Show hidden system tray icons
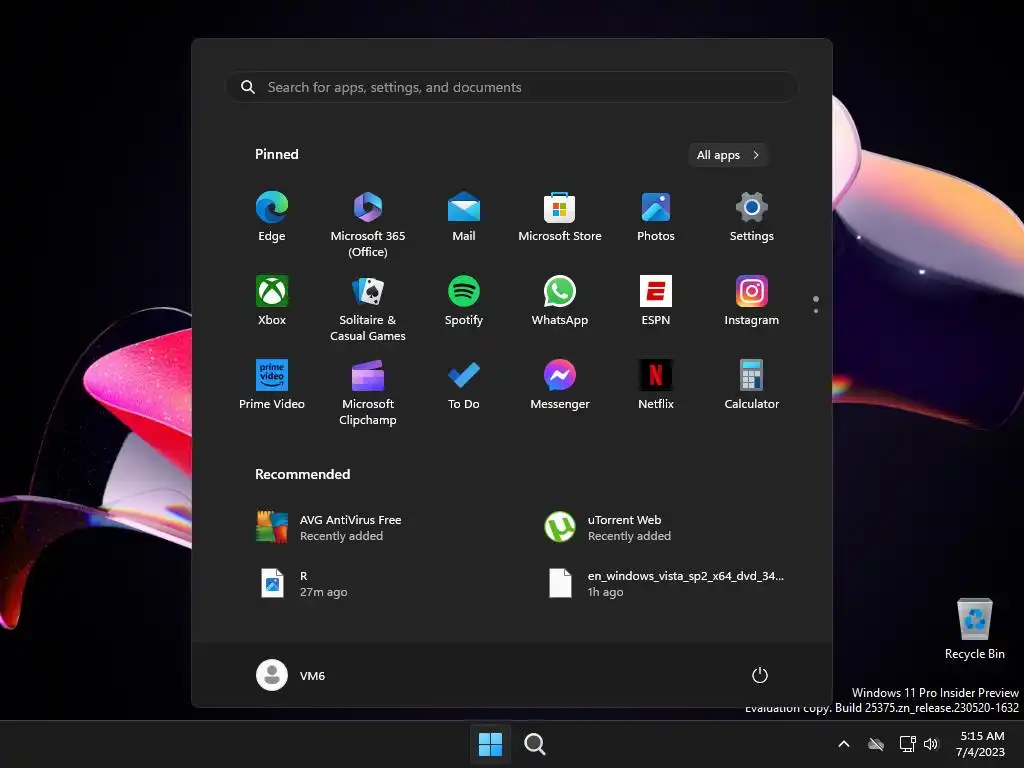This screenshot has width=1024, height=768. point(844,744)
